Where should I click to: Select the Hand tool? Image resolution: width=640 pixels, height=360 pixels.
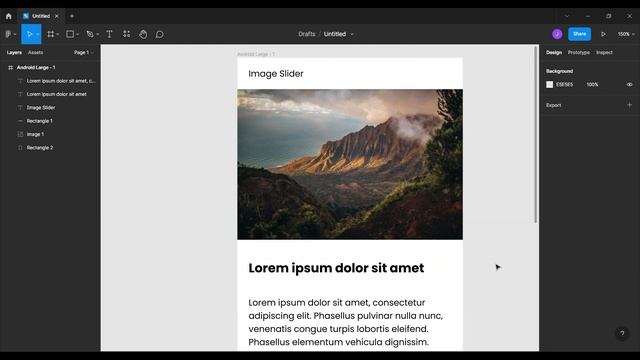pos(143,34)
